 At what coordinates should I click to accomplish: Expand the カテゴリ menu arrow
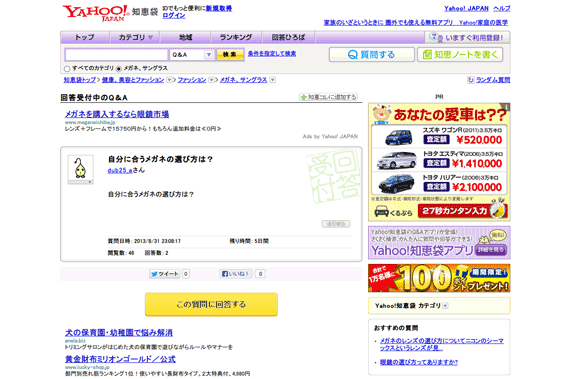(x=150, y=37)
